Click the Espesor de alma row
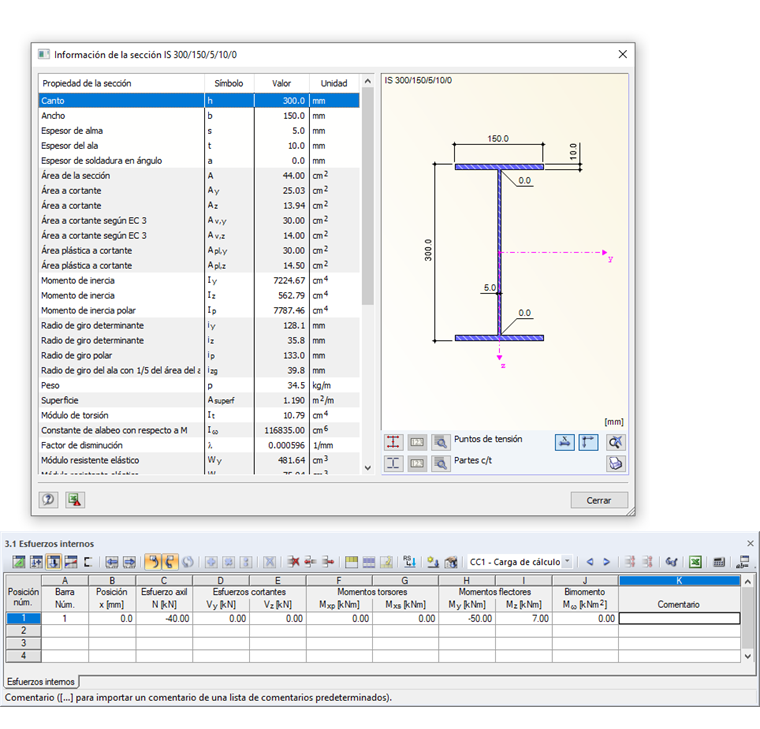This screenshot has width=760, height=729. coord(199,130)
